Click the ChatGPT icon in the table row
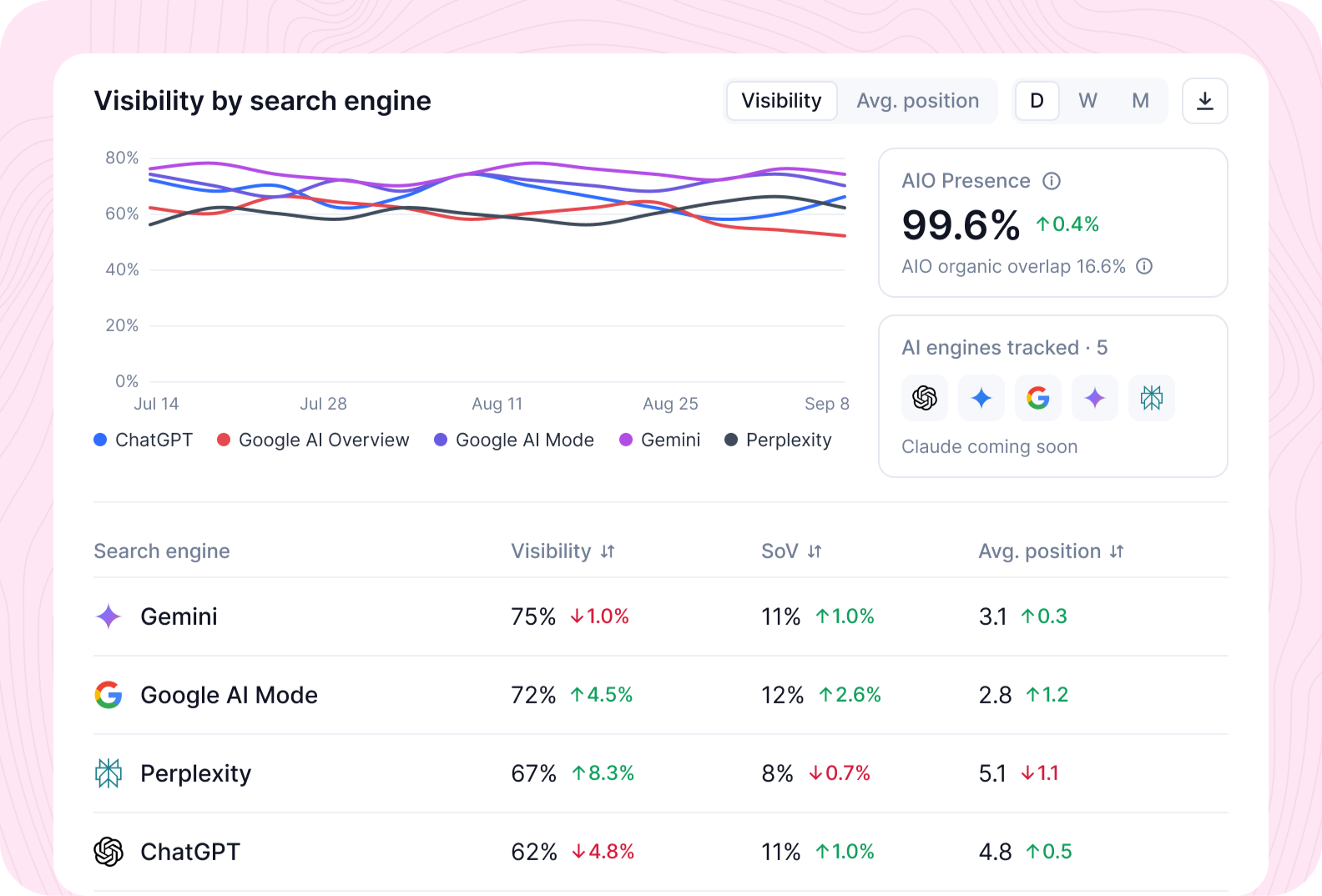Screen dimensions: 1322x896 point(108,852)
